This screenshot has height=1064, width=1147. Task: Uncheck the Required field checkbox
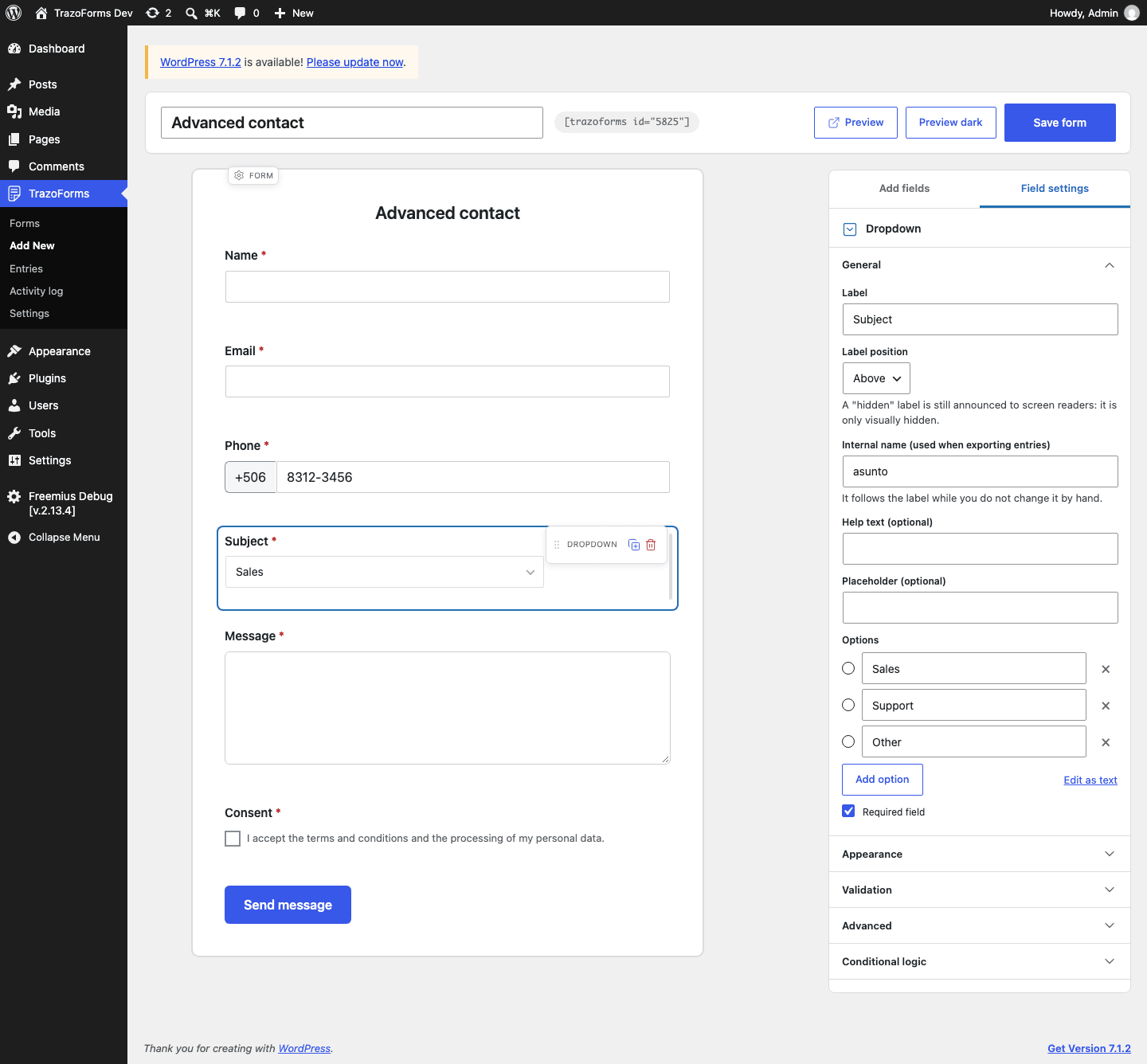[x=848, y=811]
